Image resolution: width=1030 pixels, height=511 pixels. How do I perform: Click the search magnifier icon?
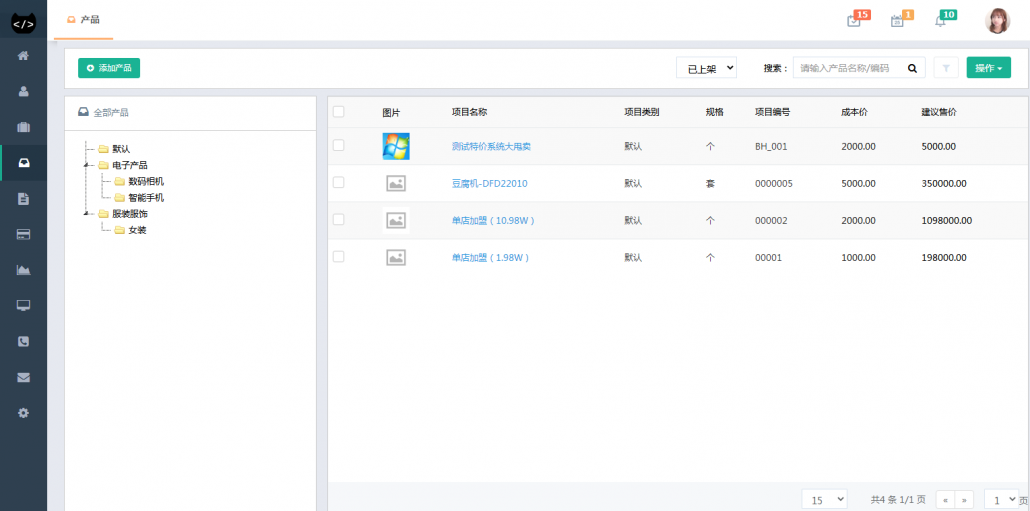912,68
